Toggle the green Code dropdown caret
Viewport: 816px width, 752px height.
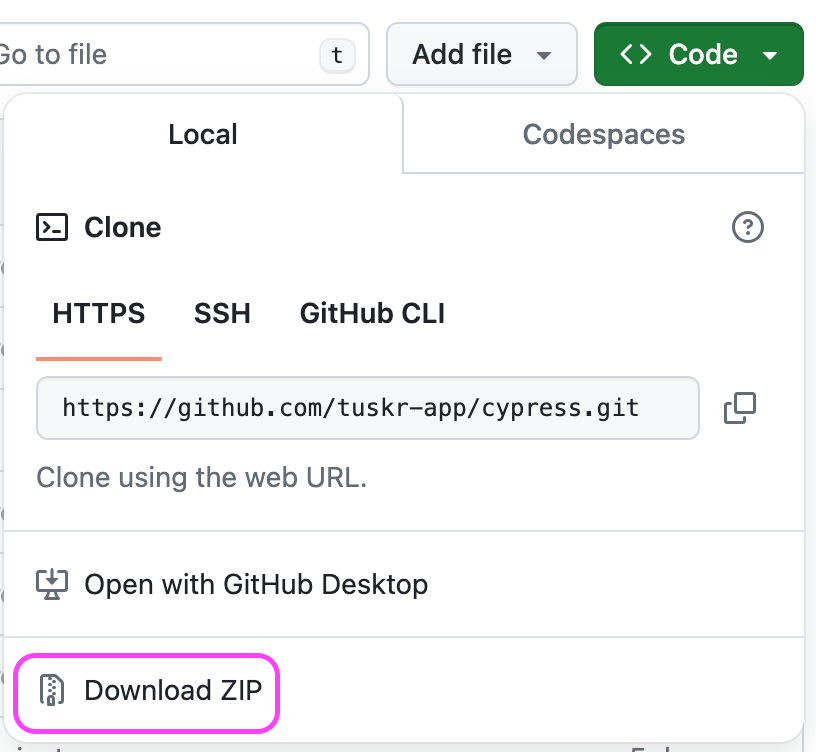pos(770,55)
